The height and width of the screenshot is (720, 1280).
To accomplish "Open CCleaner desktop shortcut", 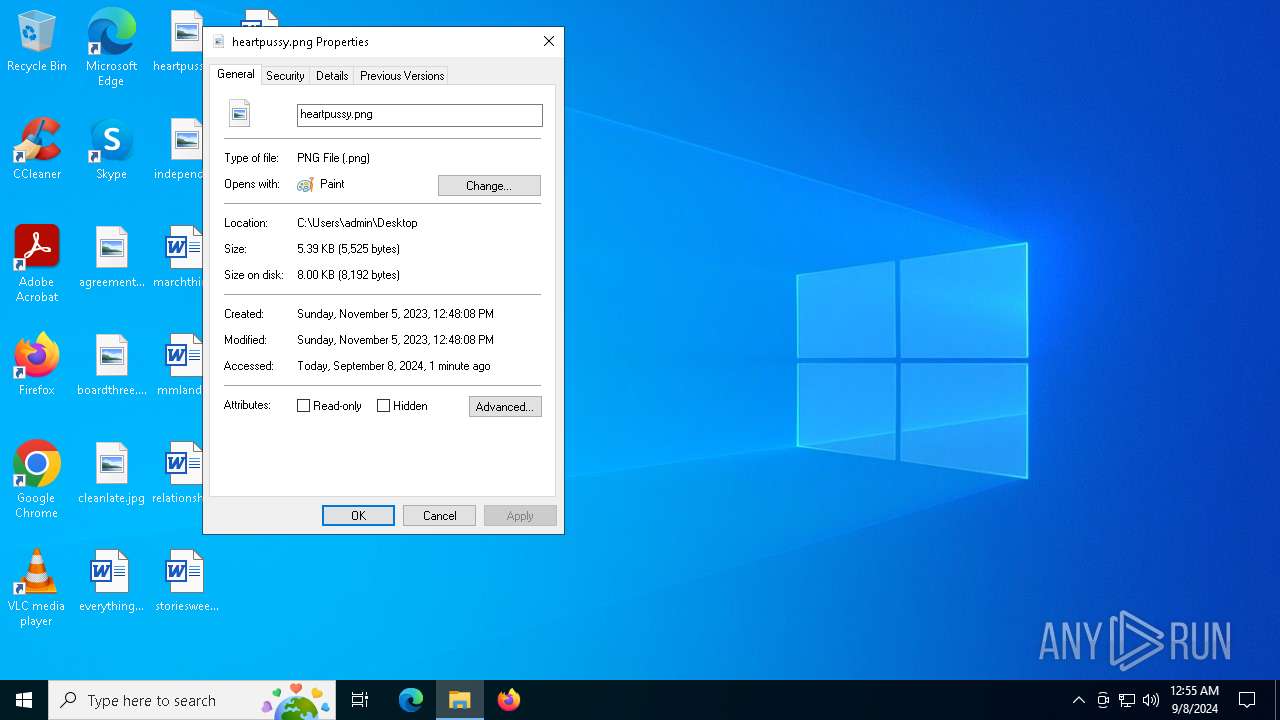I will (37, 148).
